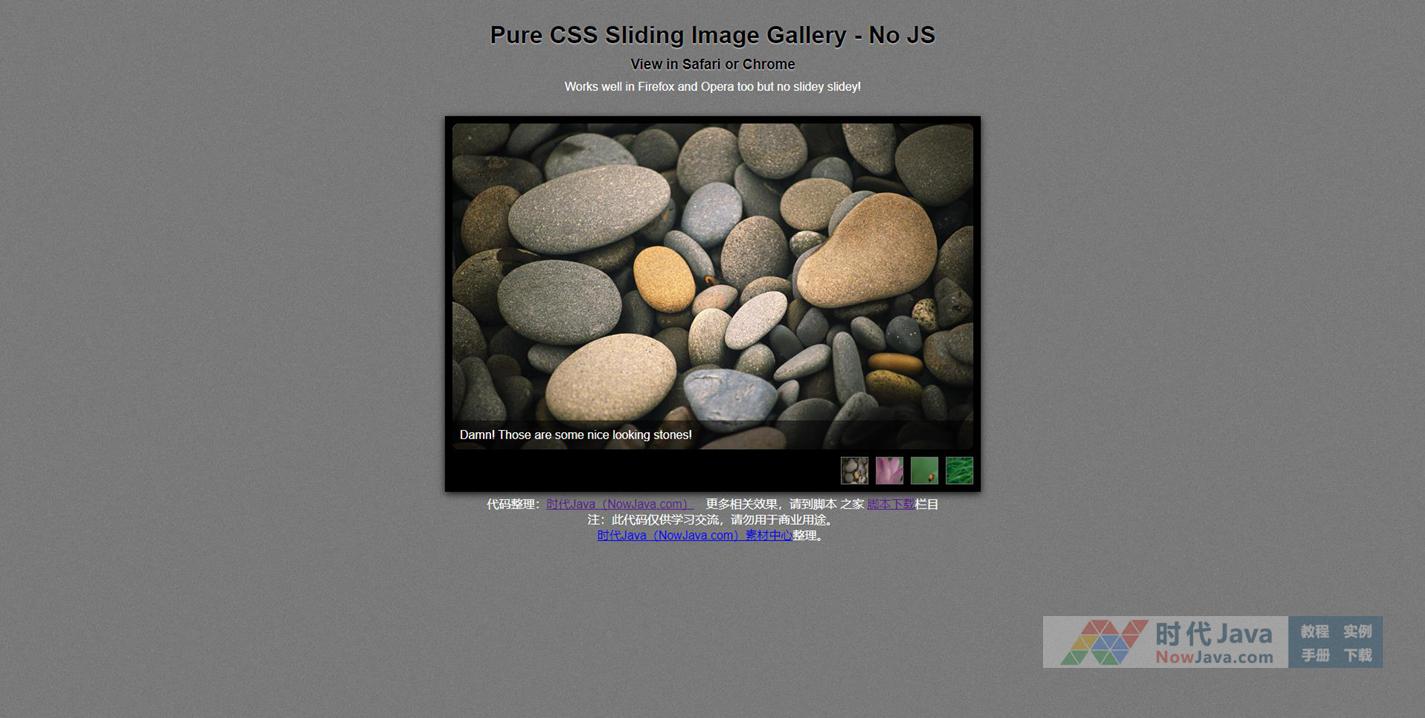The width and height of the screenshot is (1425, 718).
Task: Click the 注：此代码仅供学习交流 notice line
Action: 712,520
